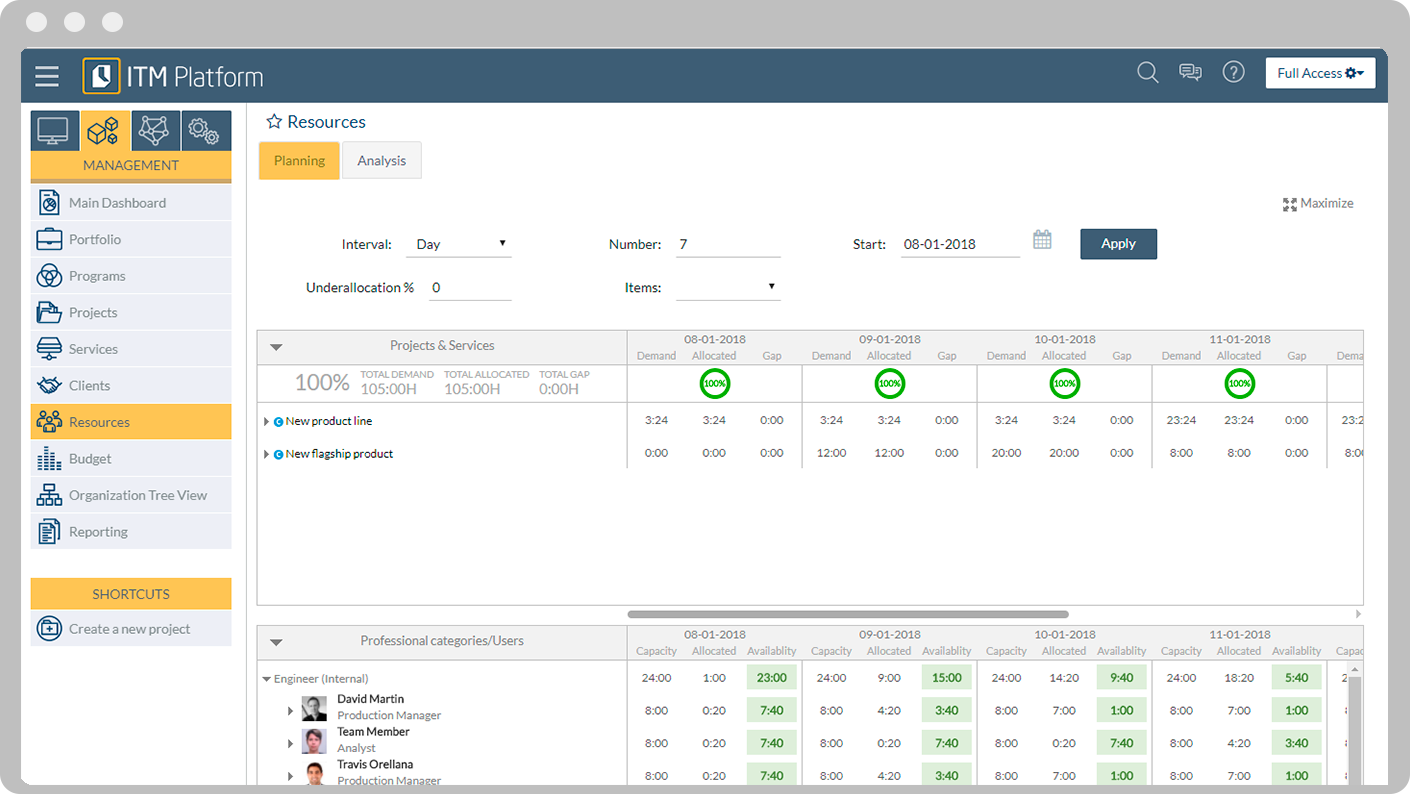The width and height of the screenshot is (1410, 794).
Task: Click the Resources sidebar icon
Action: pyautogui.click(x=49, y=422)
